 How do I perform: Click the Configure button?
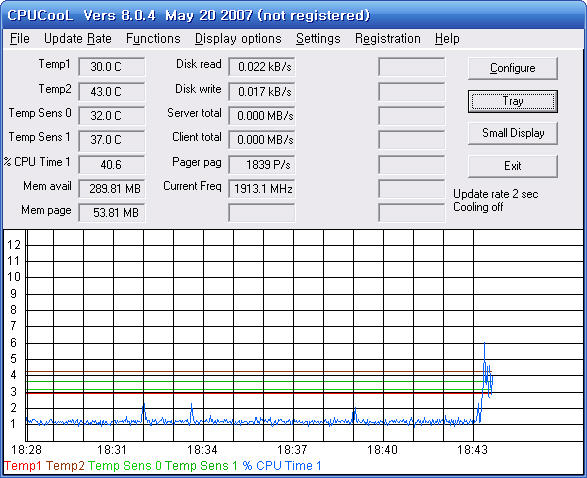tap(513, 68)
